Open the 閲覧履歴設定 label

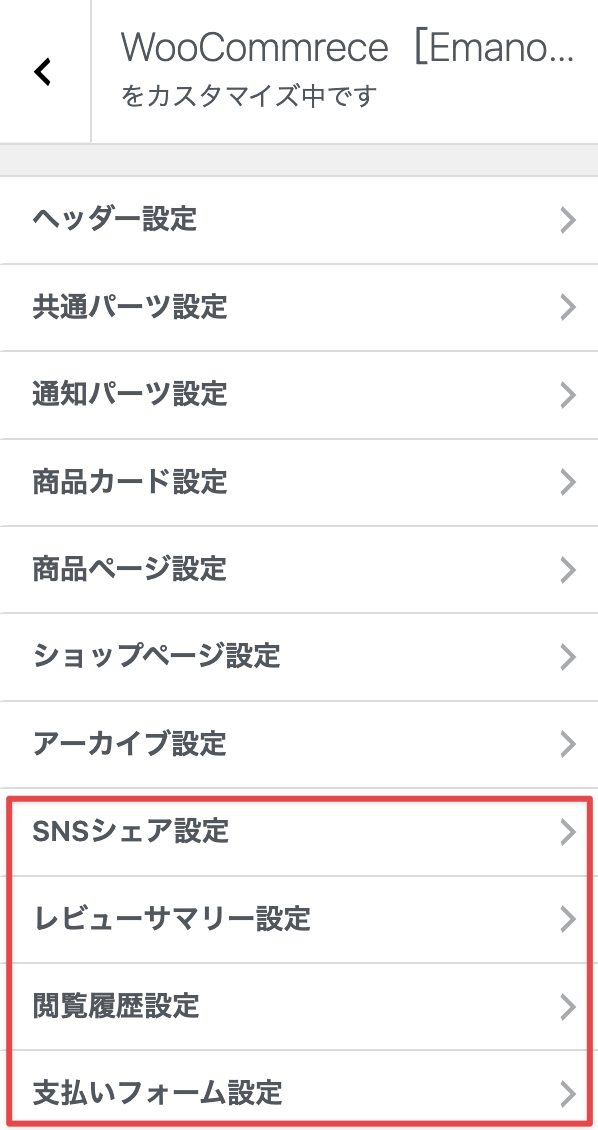click(x=116, y=1007)
